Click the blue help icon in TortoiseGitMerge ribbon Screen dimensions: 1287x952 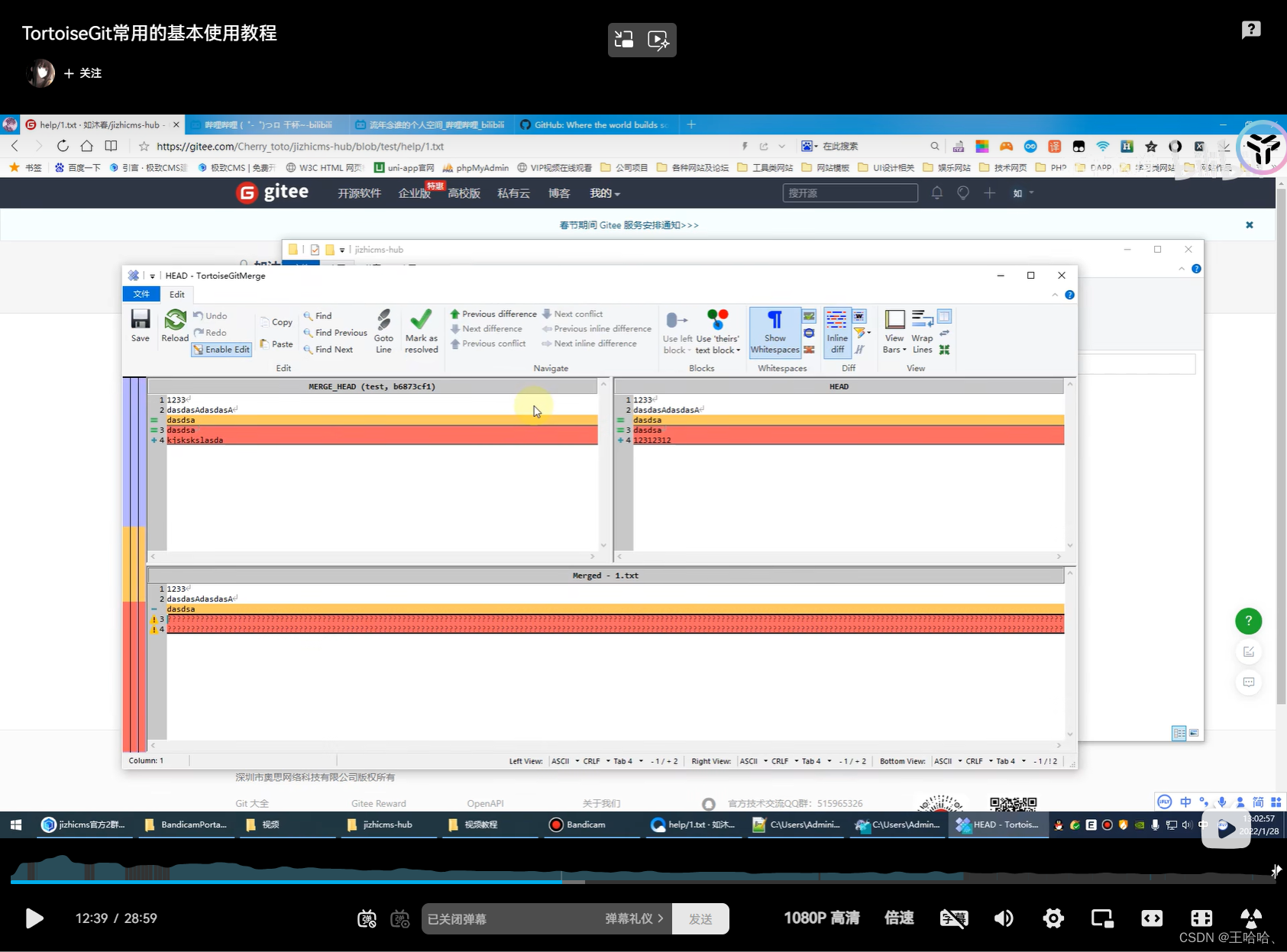pyautogui.click(x=1069, y=295)
